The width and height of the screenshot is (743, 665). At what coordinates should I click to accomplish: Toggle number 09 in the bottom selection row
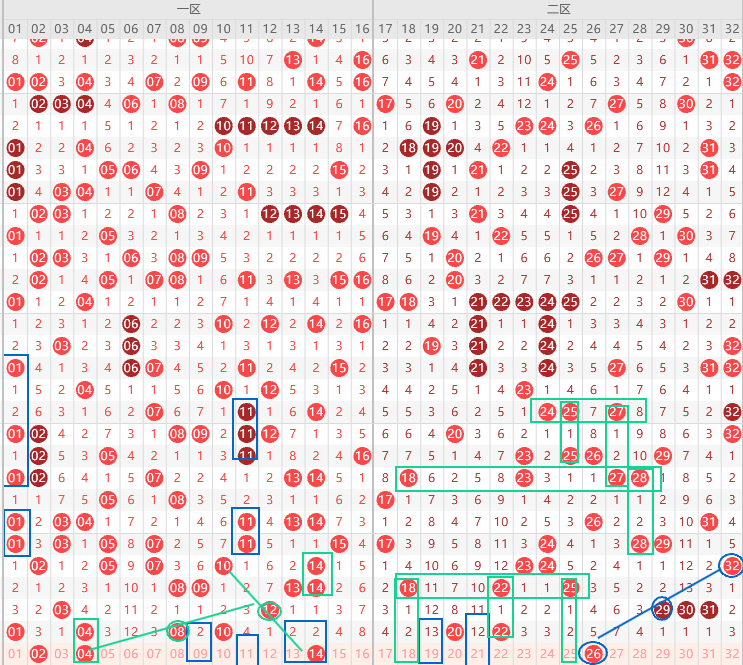coord(200,654)
